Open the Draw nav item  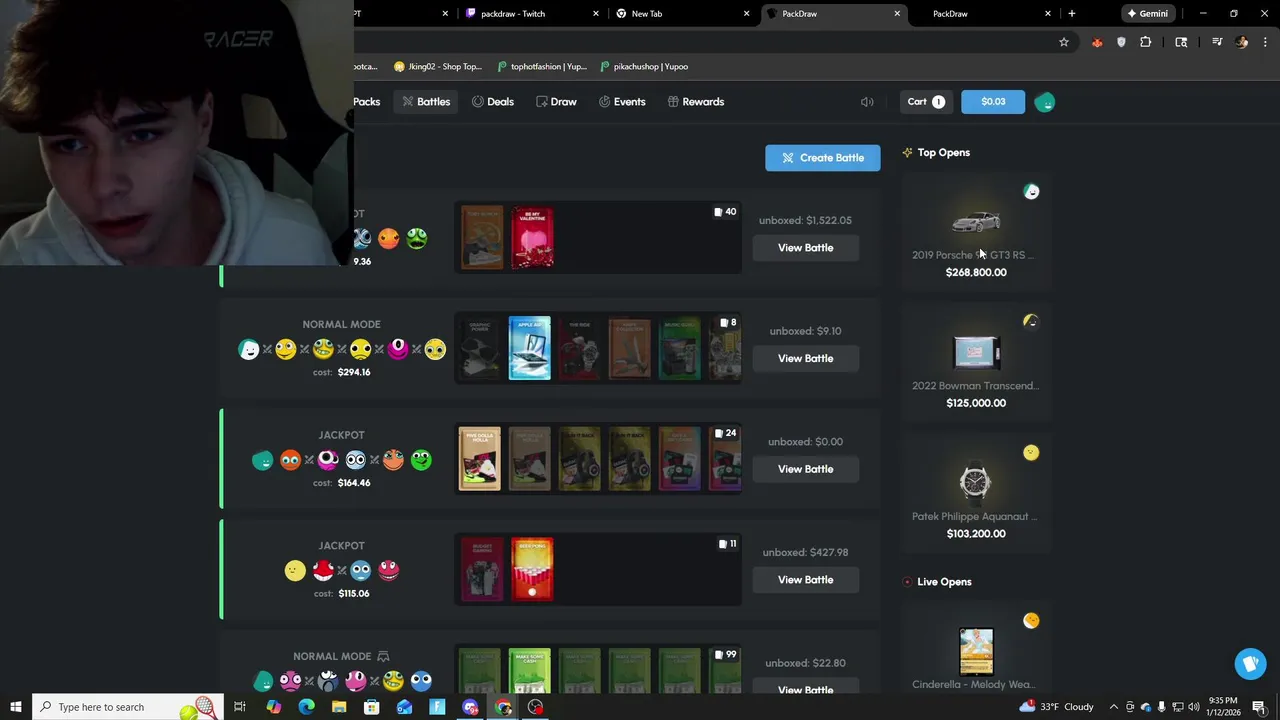click(557, 102)
